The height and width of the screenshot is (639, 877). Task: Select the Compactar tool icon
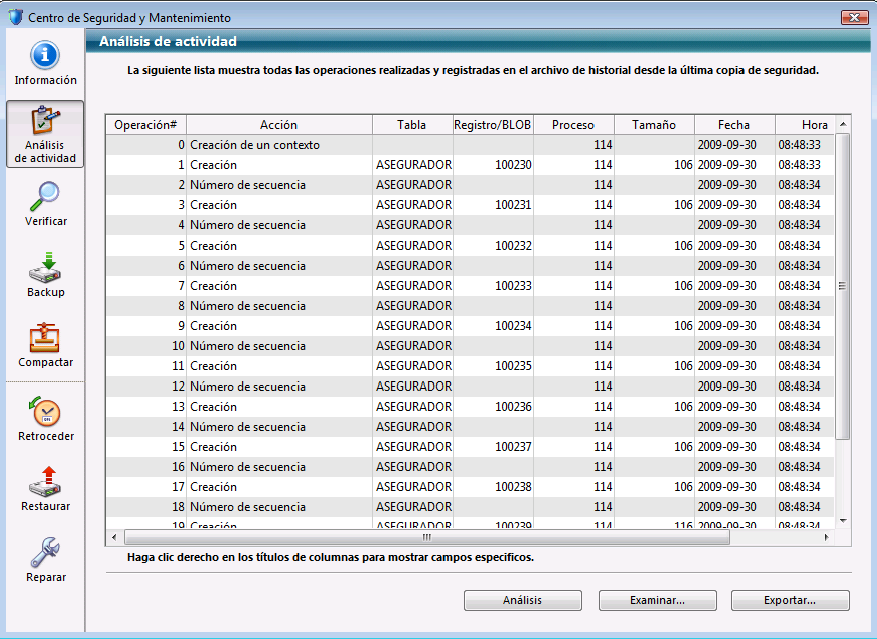click(45, 338)
